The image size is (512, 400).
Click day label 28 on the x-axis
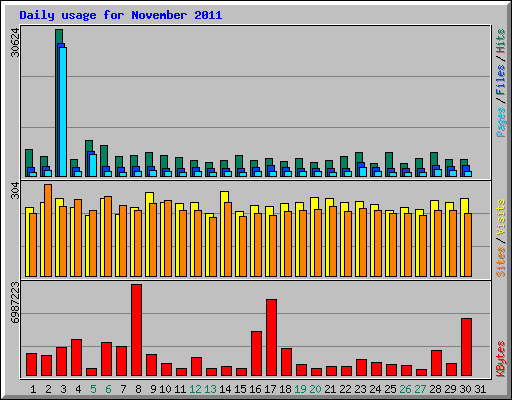435,389
